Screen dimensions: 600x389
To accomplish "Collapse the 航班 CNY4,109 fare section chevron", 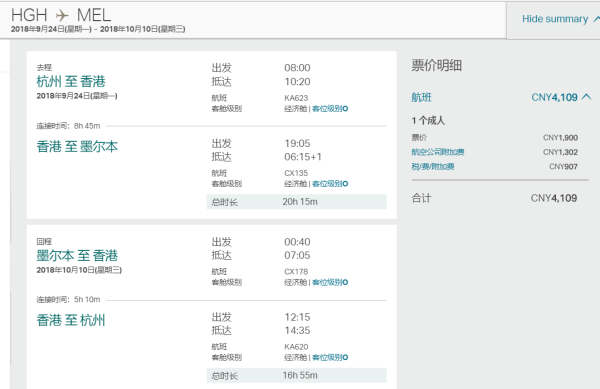I will (586, 97).
